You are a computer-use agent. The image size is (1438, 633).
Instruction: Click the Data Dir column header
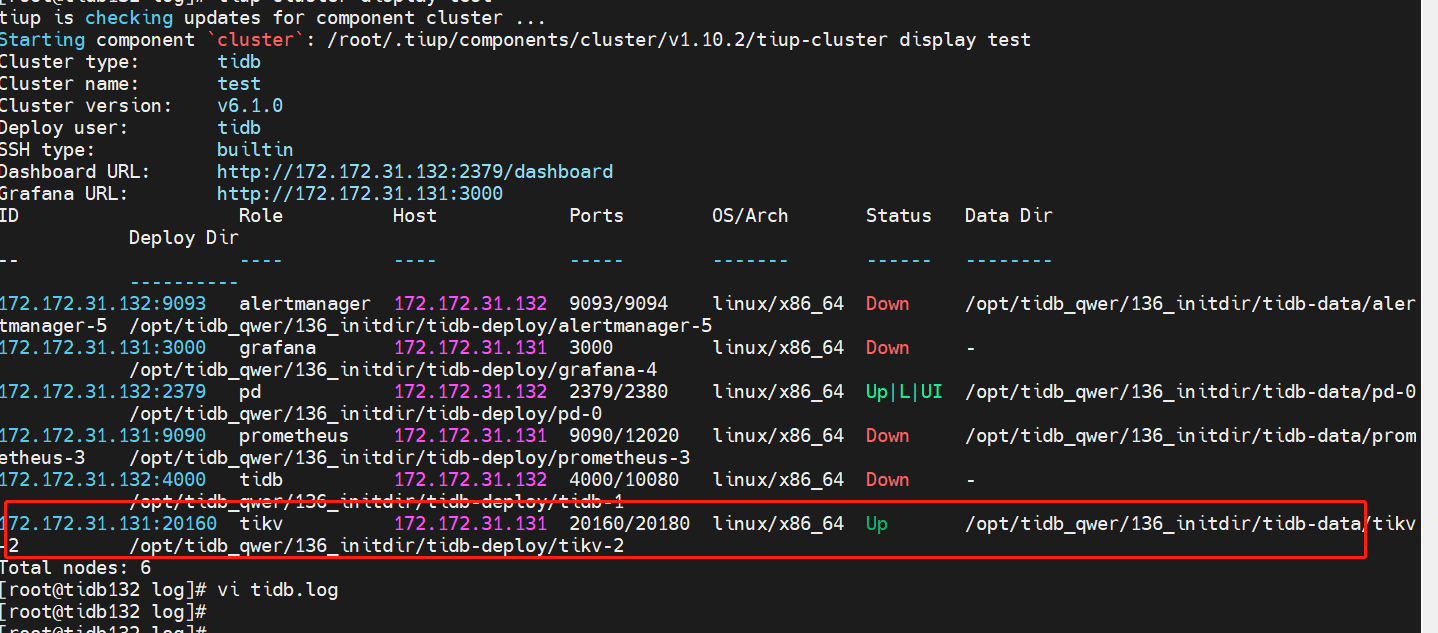click(1008, 216)
